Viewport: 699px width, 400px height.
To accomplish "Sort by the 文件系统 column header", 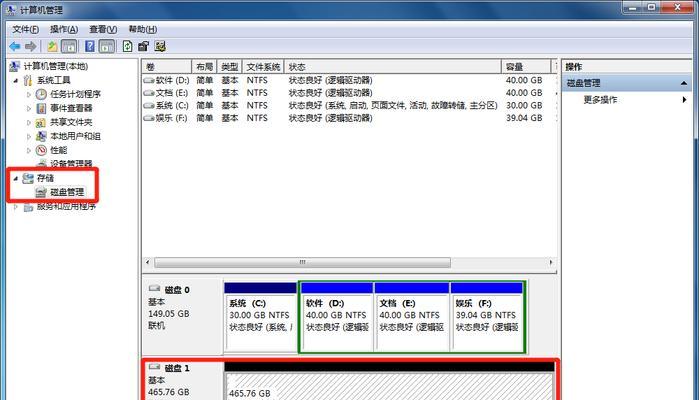I will [x=263, y=67].
